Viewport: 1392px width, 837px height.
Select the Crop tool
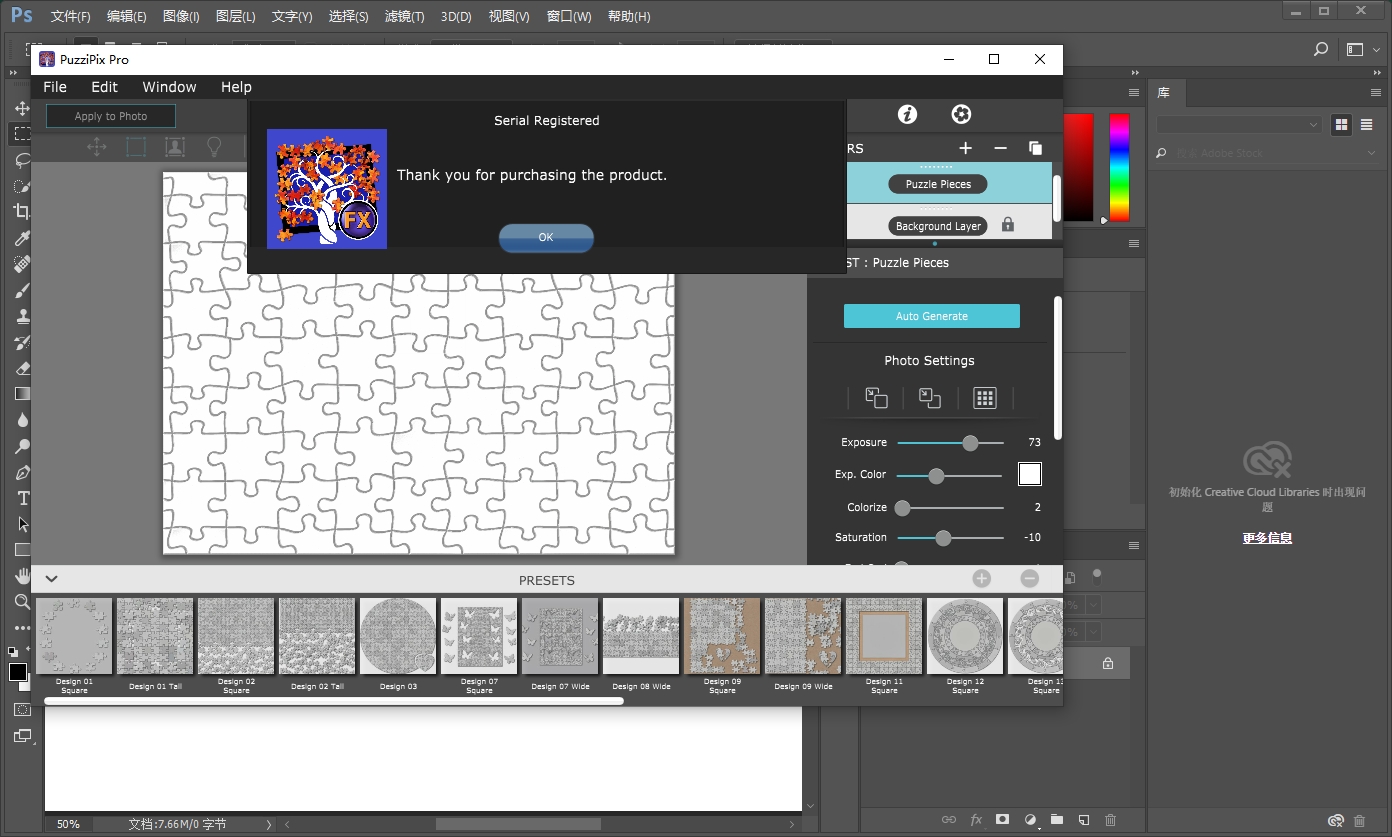[22, 212]
